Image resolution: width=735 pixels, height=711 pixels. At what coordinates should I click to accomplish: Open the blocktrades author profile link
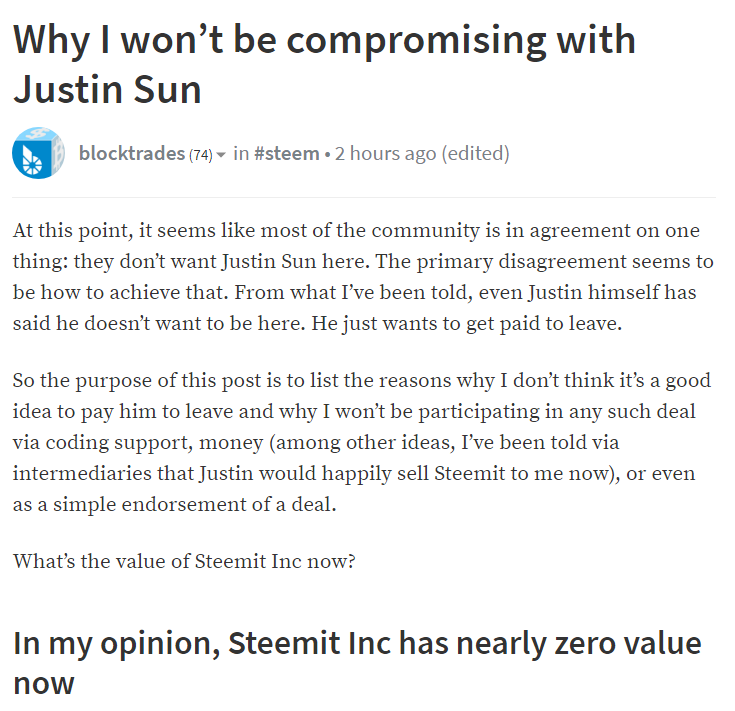(132, 153)
